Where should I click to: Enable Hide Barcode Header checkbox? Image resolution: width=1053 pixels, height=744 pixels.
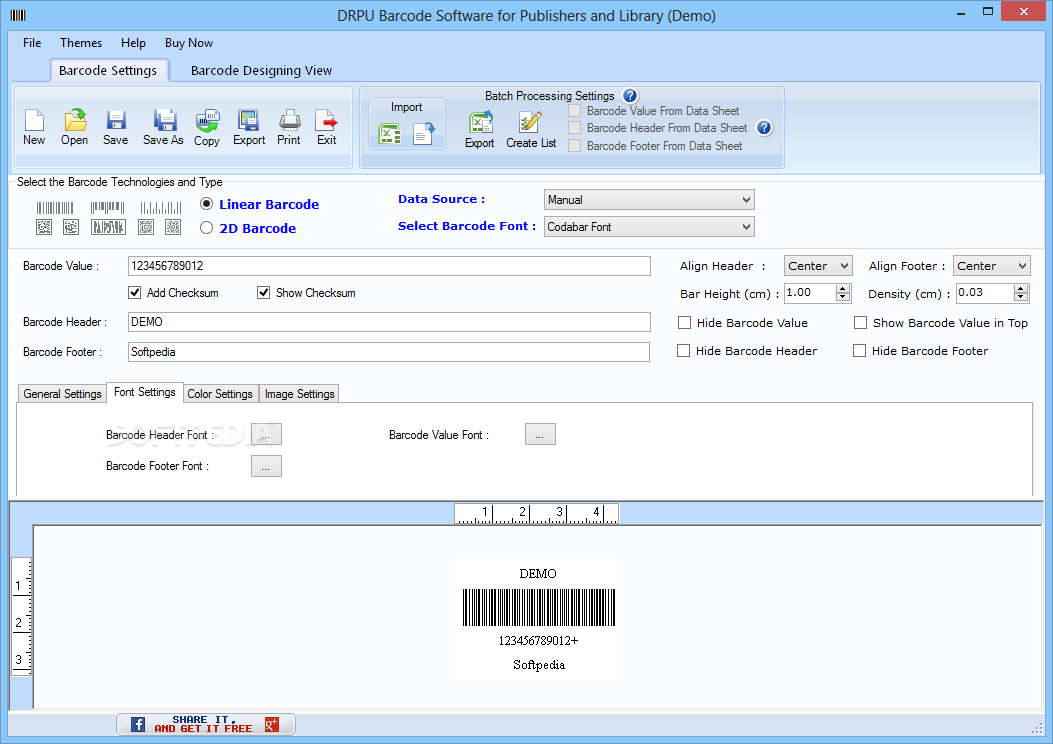click(684, 351)
